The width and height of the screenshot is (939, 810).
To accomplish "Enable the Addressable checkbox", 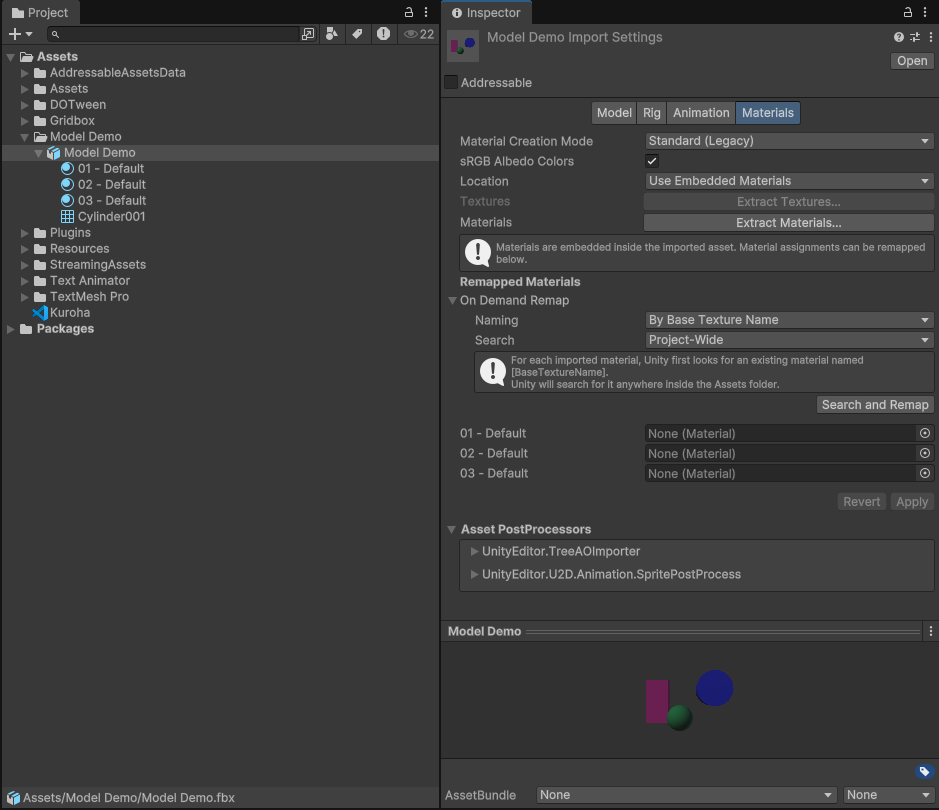I will (x=451, y=83).
